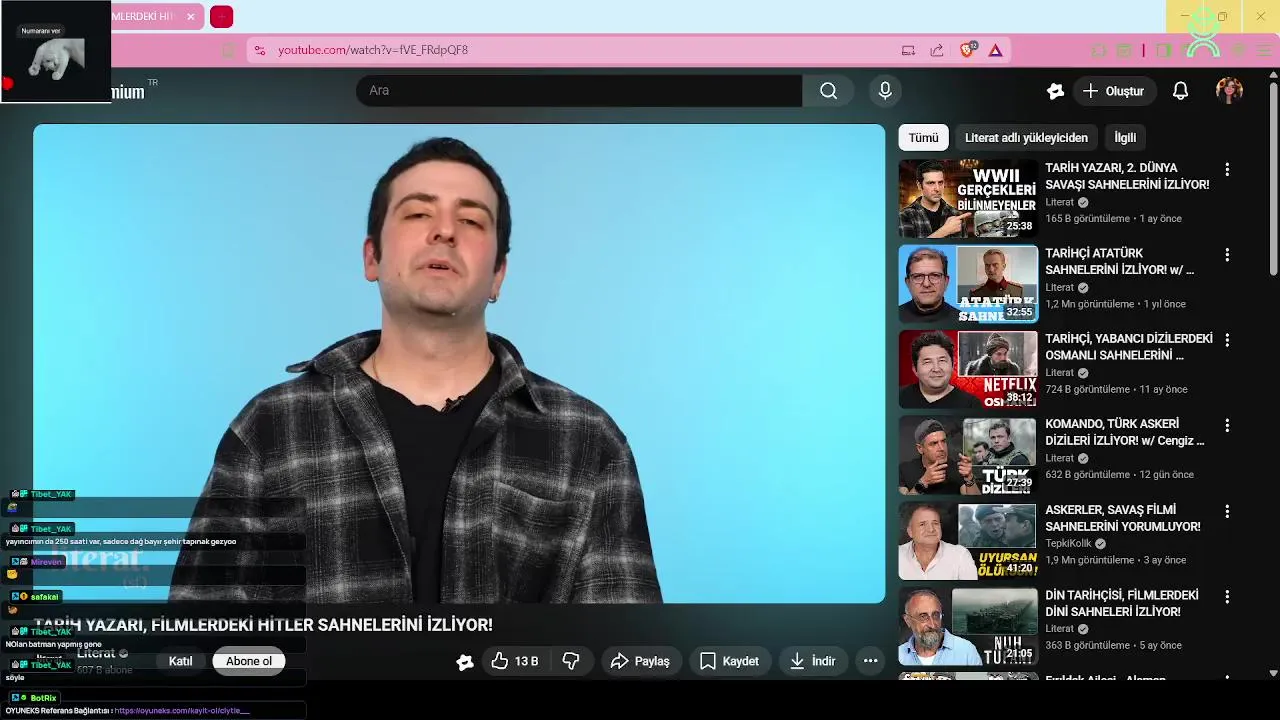Click BotRix username in chat overlay
1280x720 pixels.
(43, 698)
